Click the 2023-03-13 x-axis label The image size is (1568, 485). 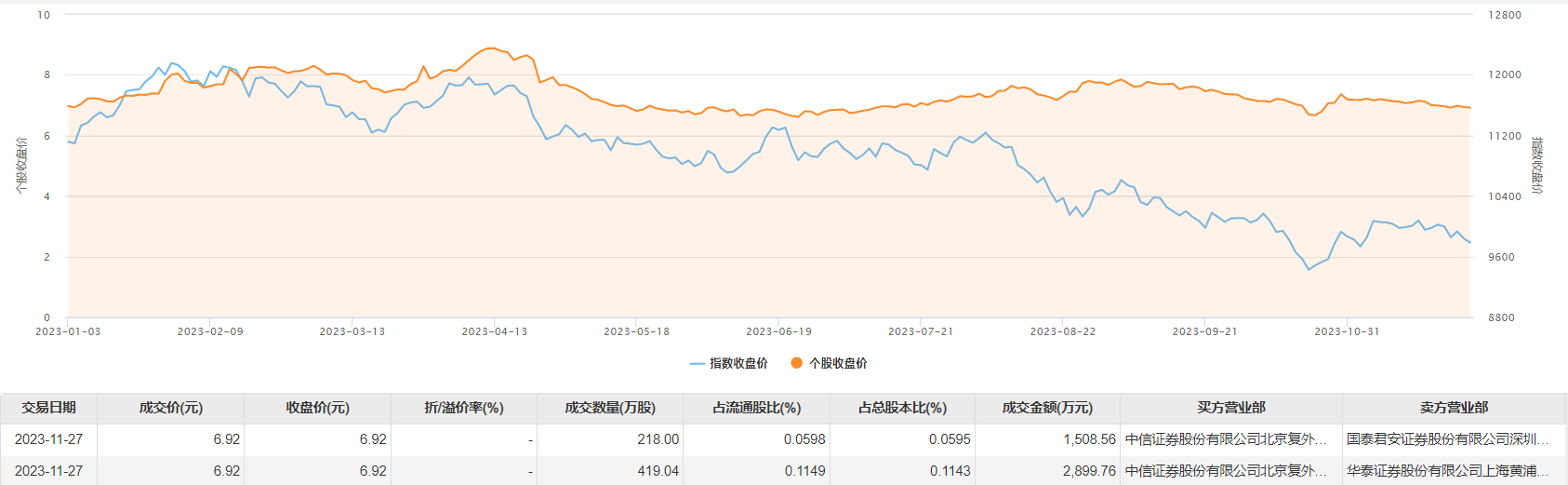click(x=352, y=331)
